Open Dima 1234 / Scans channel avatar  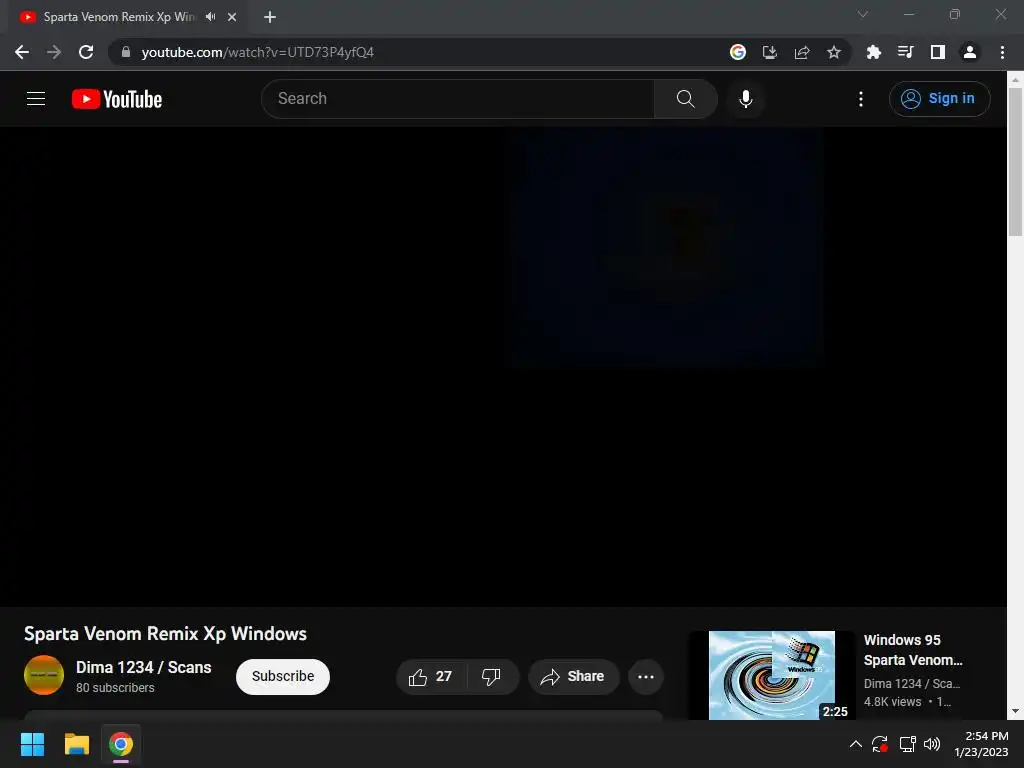pyautogui.click(x=44, y=675)
